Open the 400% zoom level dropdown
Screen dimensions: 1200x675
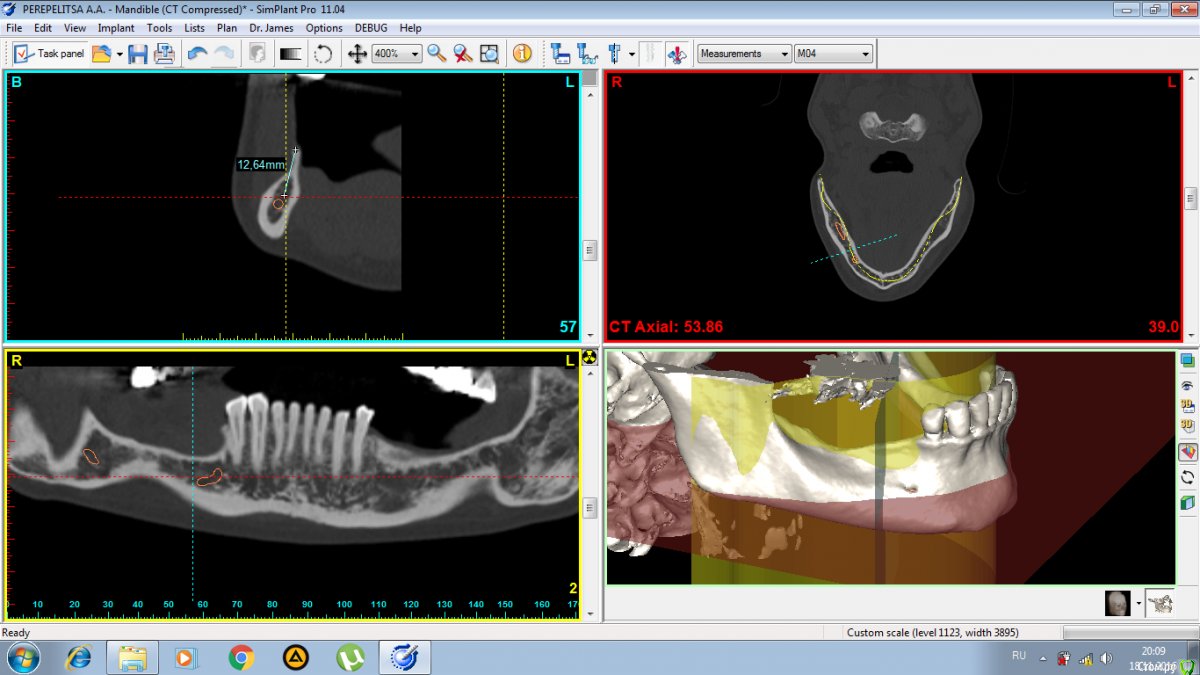[396, 54]
